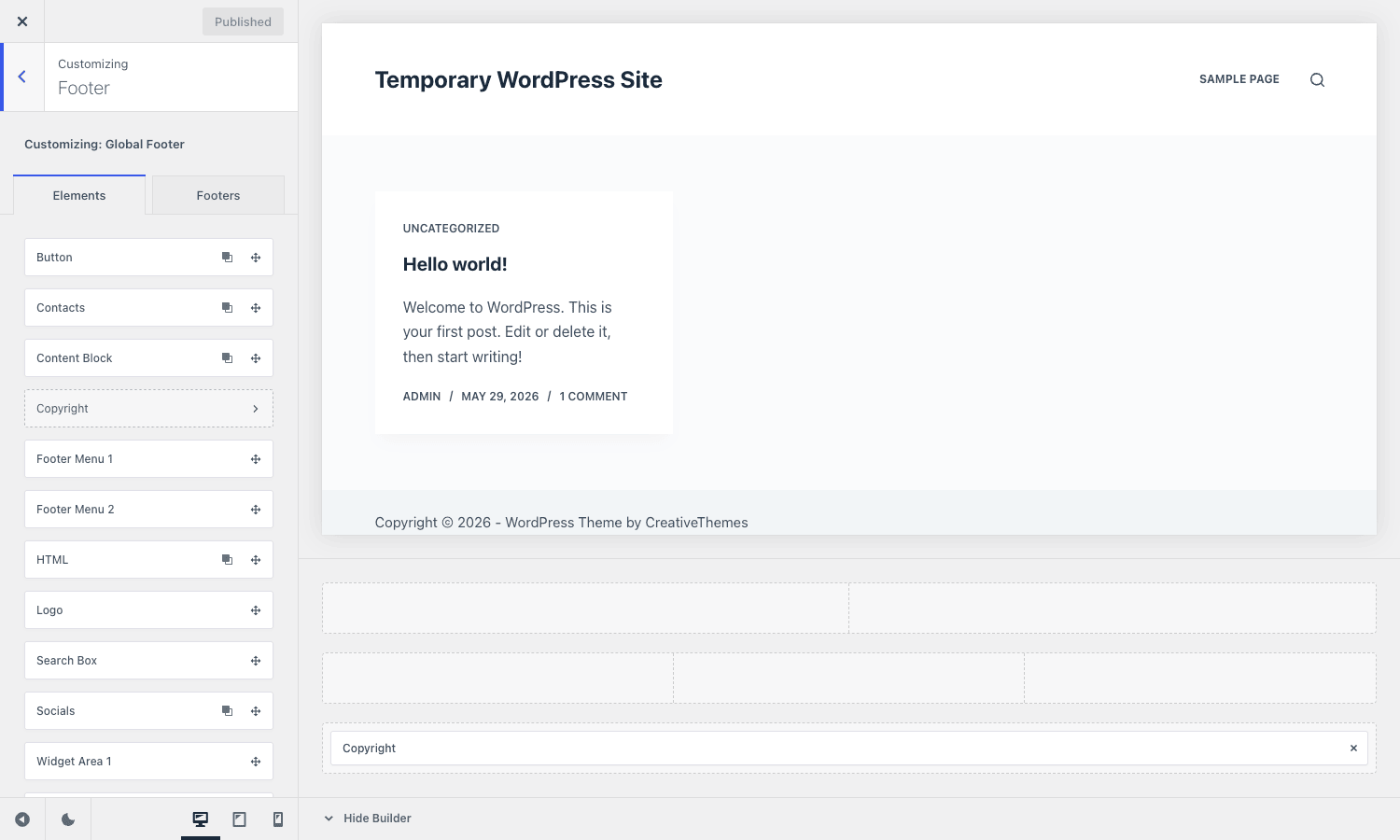The width and height of the screenshot is (1400, 840).
Task: Select the Socials element label
Action: [x=55, y=711]
